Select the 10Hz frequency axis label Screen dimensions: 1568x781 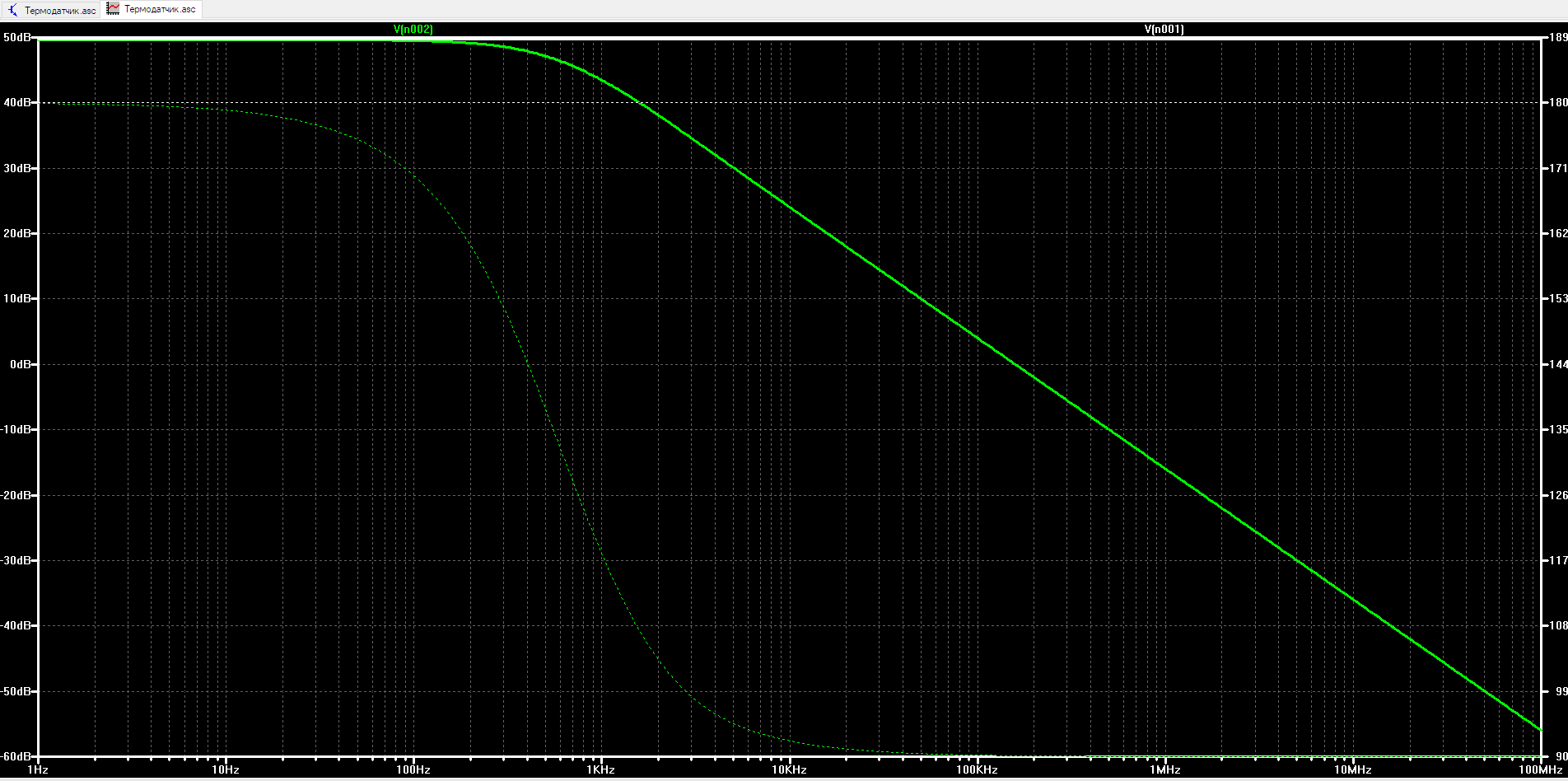[x=226, y=770]
